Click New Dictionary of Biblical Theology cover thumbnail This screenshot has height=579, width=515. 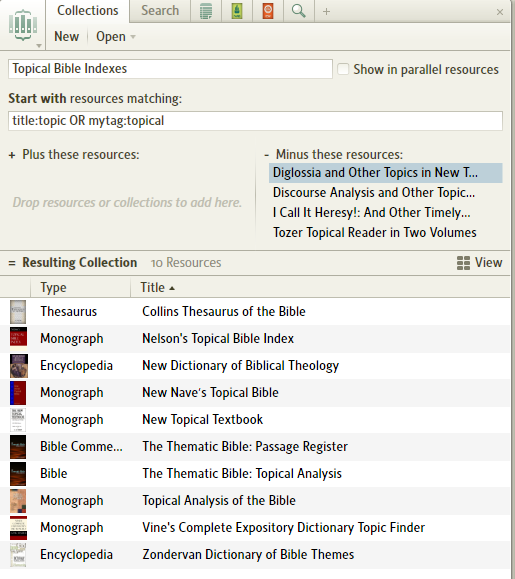[18, 366]
